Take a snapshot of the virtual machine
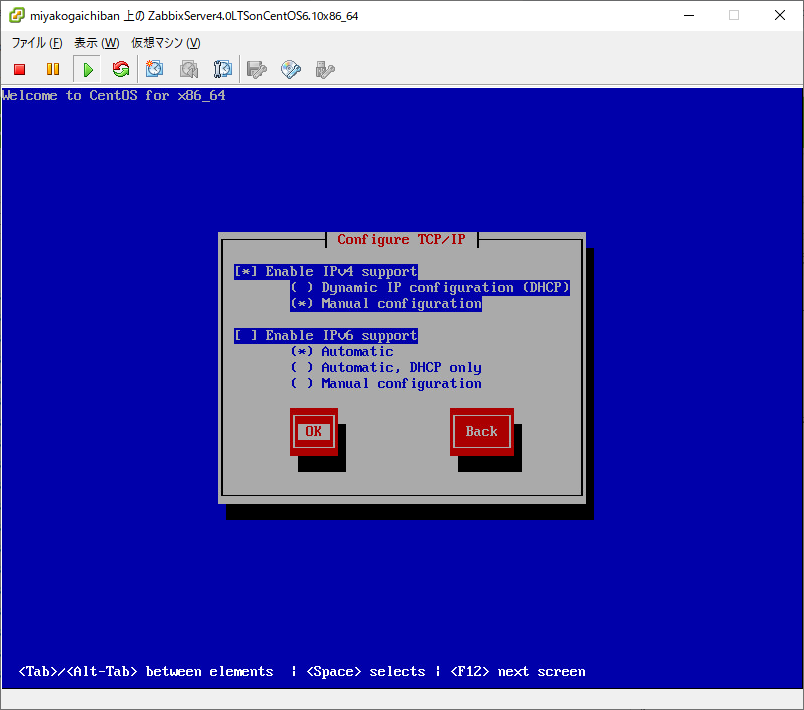804x710 pixels. point(154,69)
